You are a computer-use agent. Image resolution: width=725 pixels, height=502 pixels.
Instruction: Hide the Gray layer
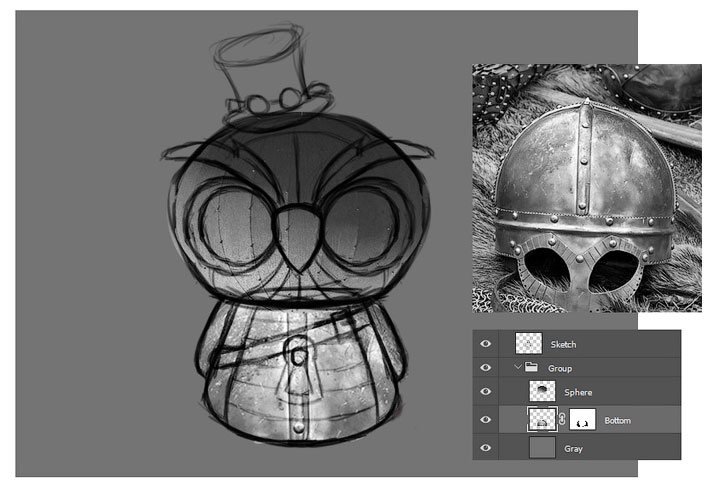coord(485,448)
